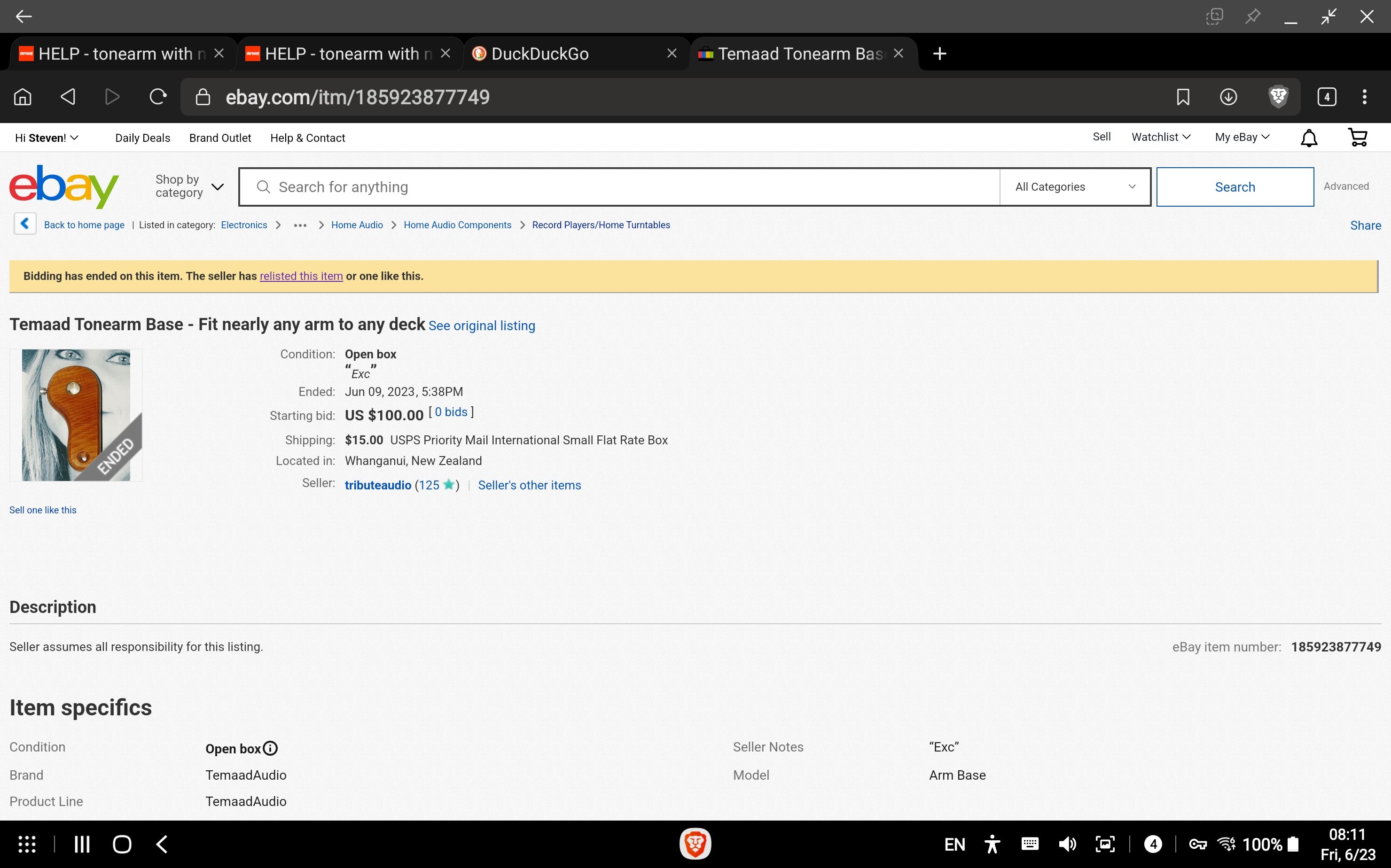The width and height of the screenshot is (1391, 868).
Task: View the 0 bids link
Action: (451, 412)
